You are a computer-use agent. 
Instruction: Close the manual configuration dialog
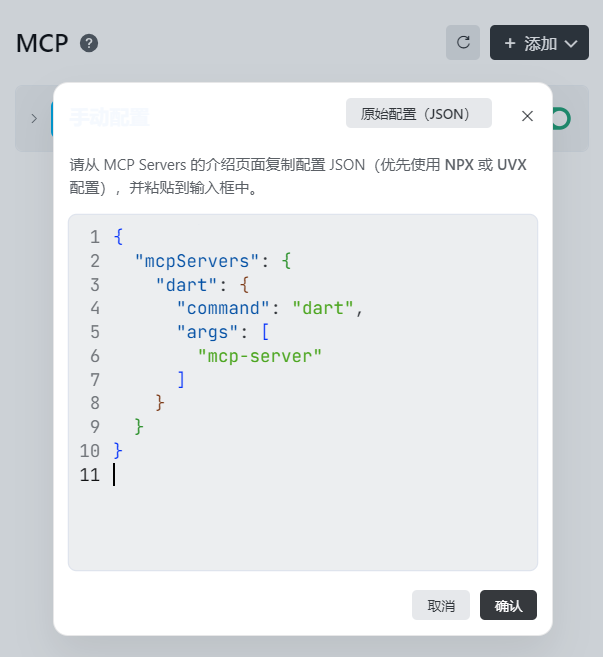pos(527,116)
